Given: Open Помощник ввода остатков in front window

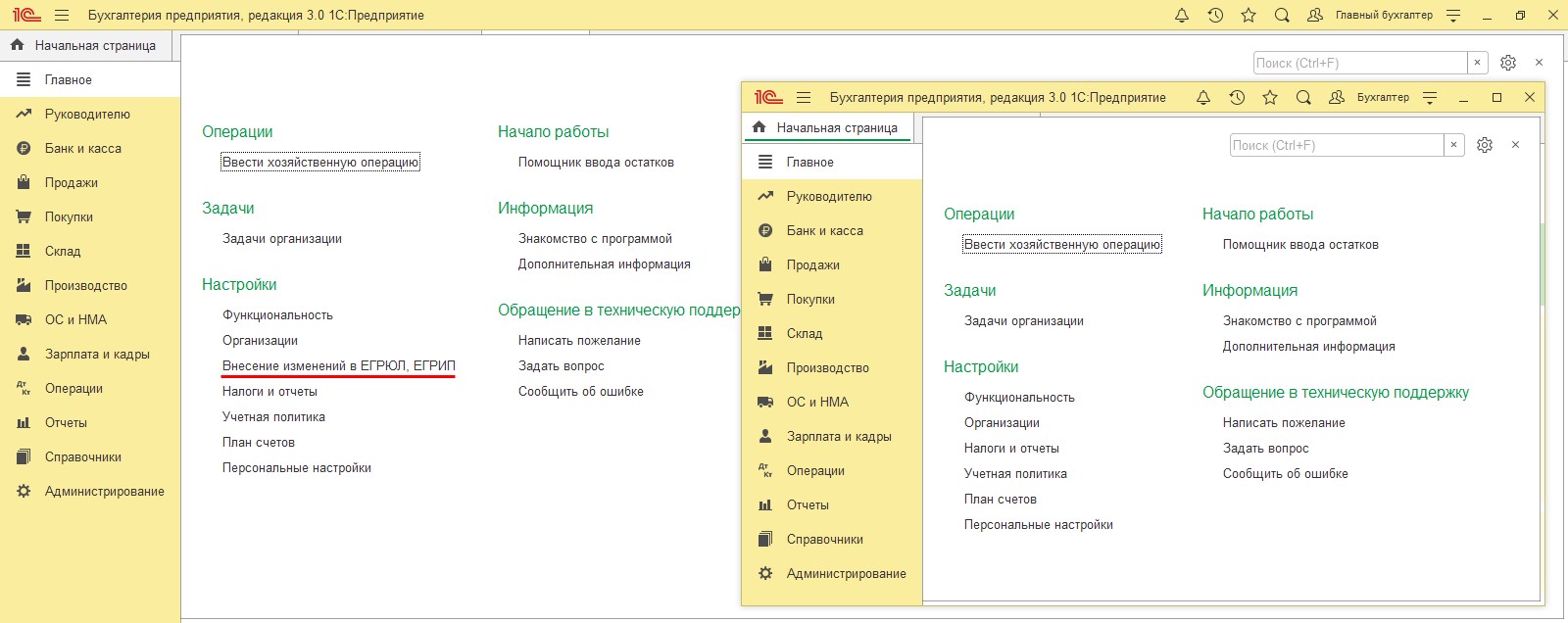Looking at the screenshot, I should (1300, 244).
